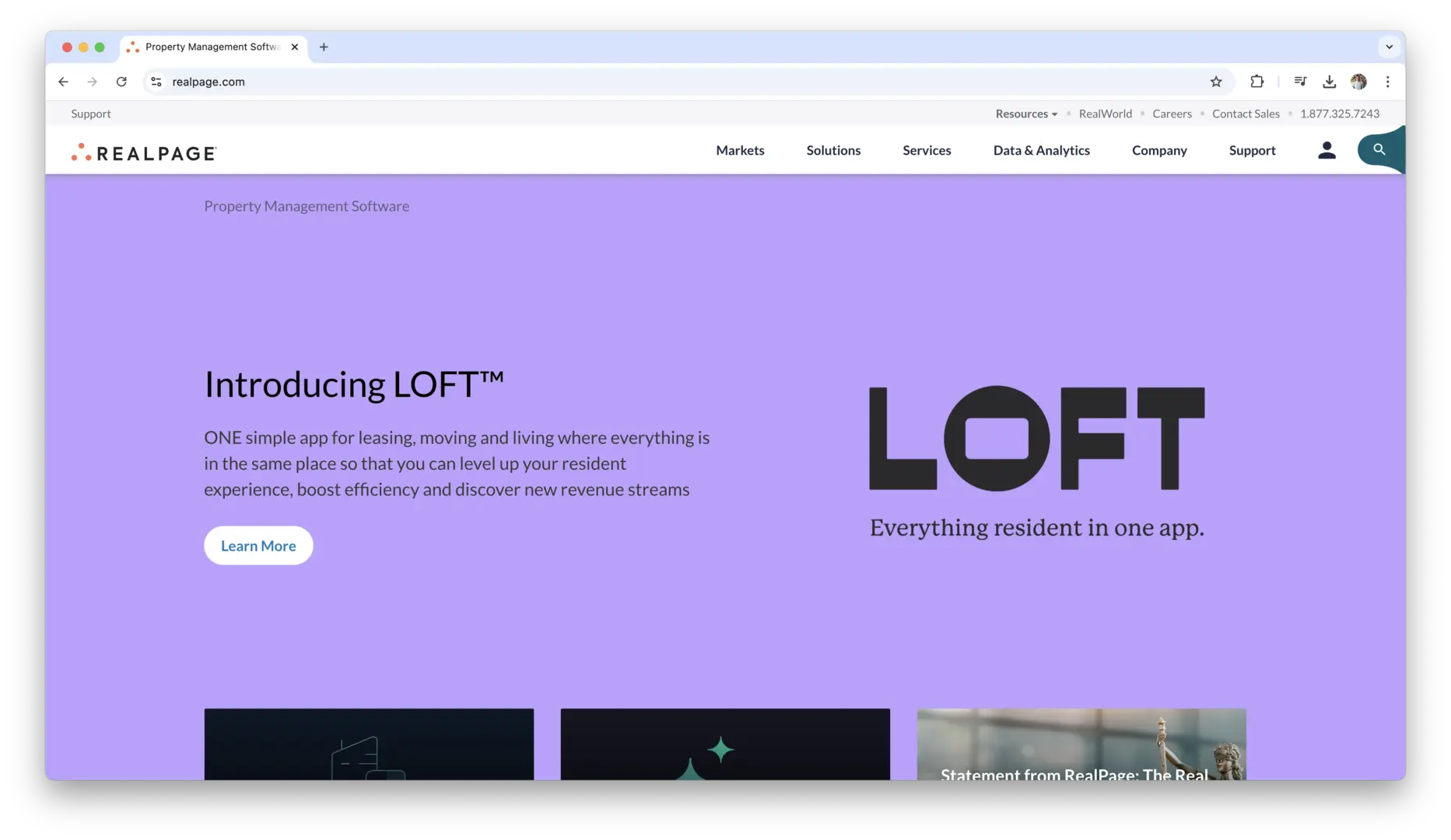Close the Property Management Software tab
The height and width of the screenshot is (840, 1451).
pyautogui.click(x=295, y=47)
